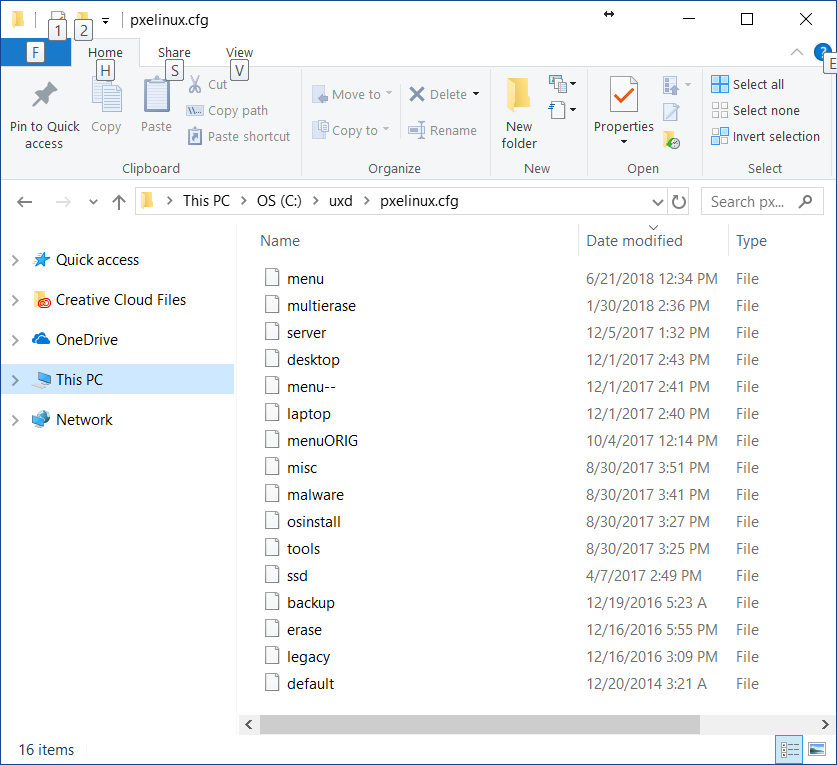Viewport: 837px width, 765px height.
Task: Click the Refresh button beside address bar
Action: 679,201
